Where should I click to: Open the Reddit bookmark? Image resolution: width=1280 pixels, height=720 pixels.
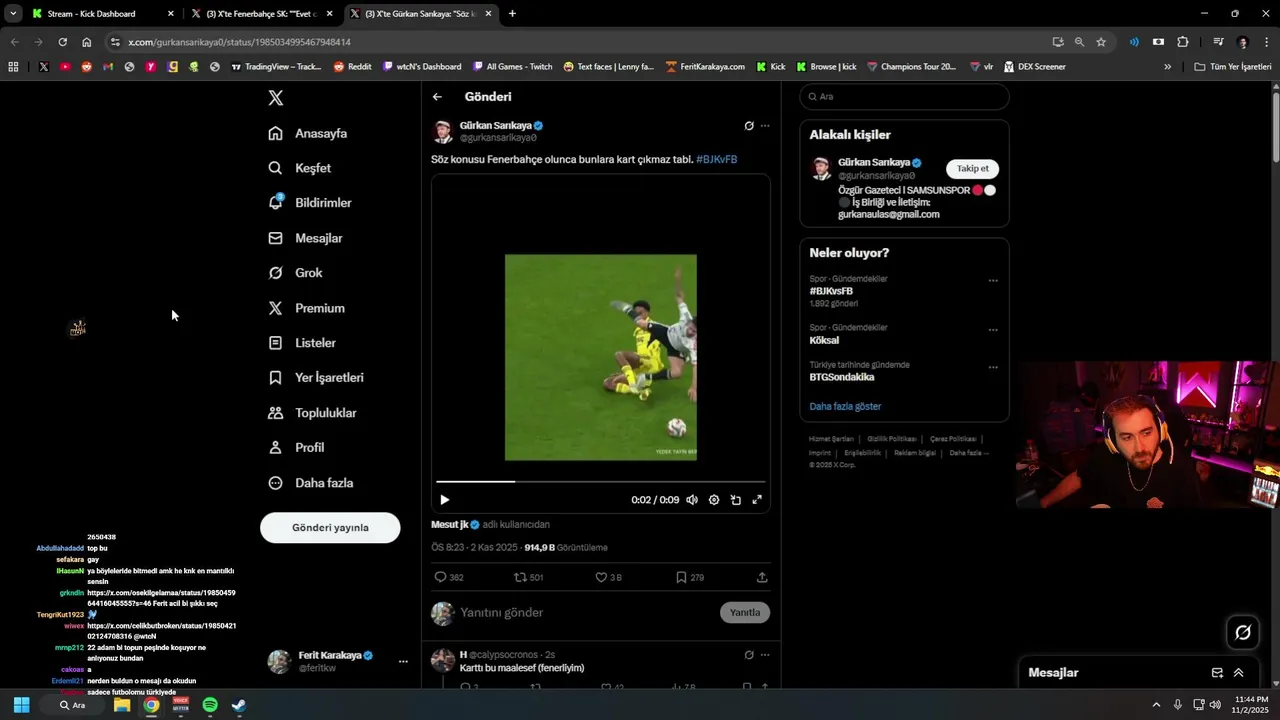[353, 67]
